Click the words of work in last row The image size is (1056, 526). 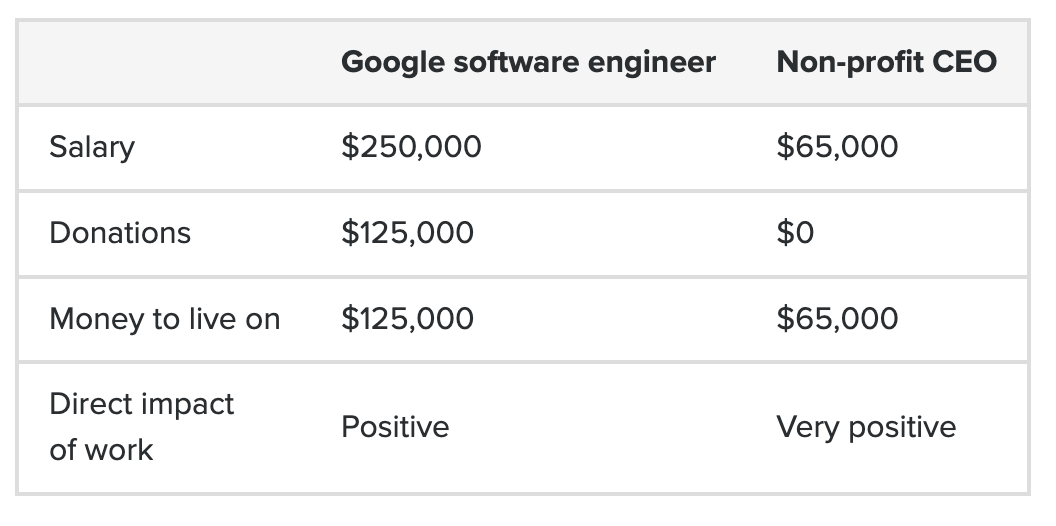[101, 450]
